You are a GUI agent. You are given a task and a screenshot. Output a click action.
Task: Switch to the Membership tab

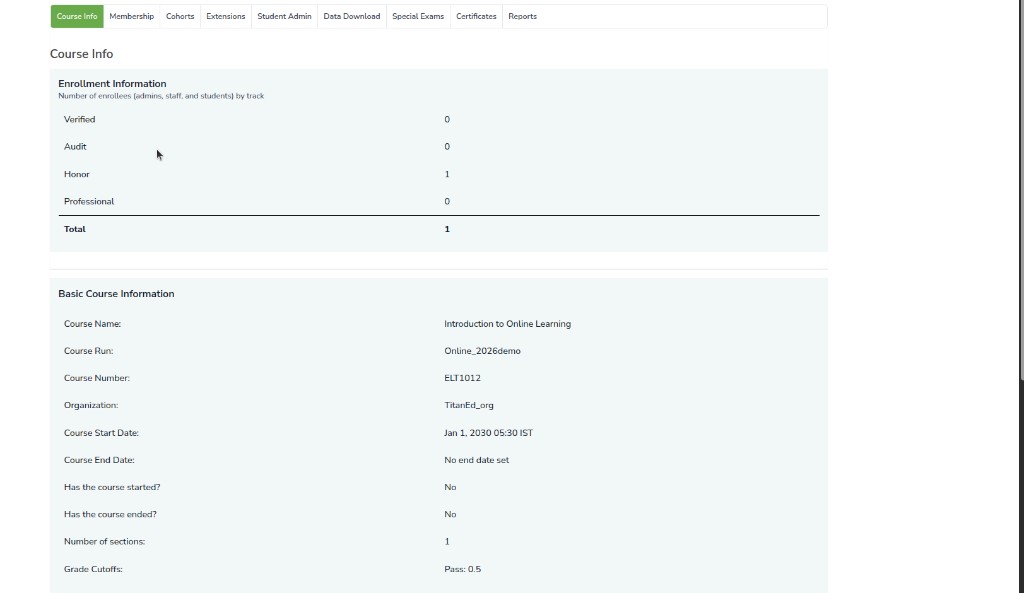[x=131, y=16]
